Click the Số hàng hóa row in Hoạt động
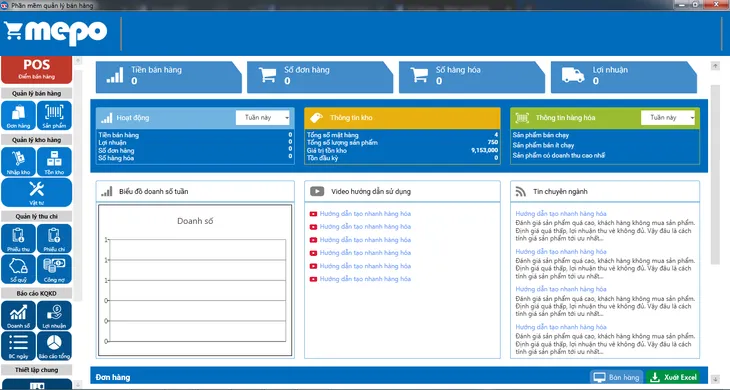 click(x=195, y=158)
